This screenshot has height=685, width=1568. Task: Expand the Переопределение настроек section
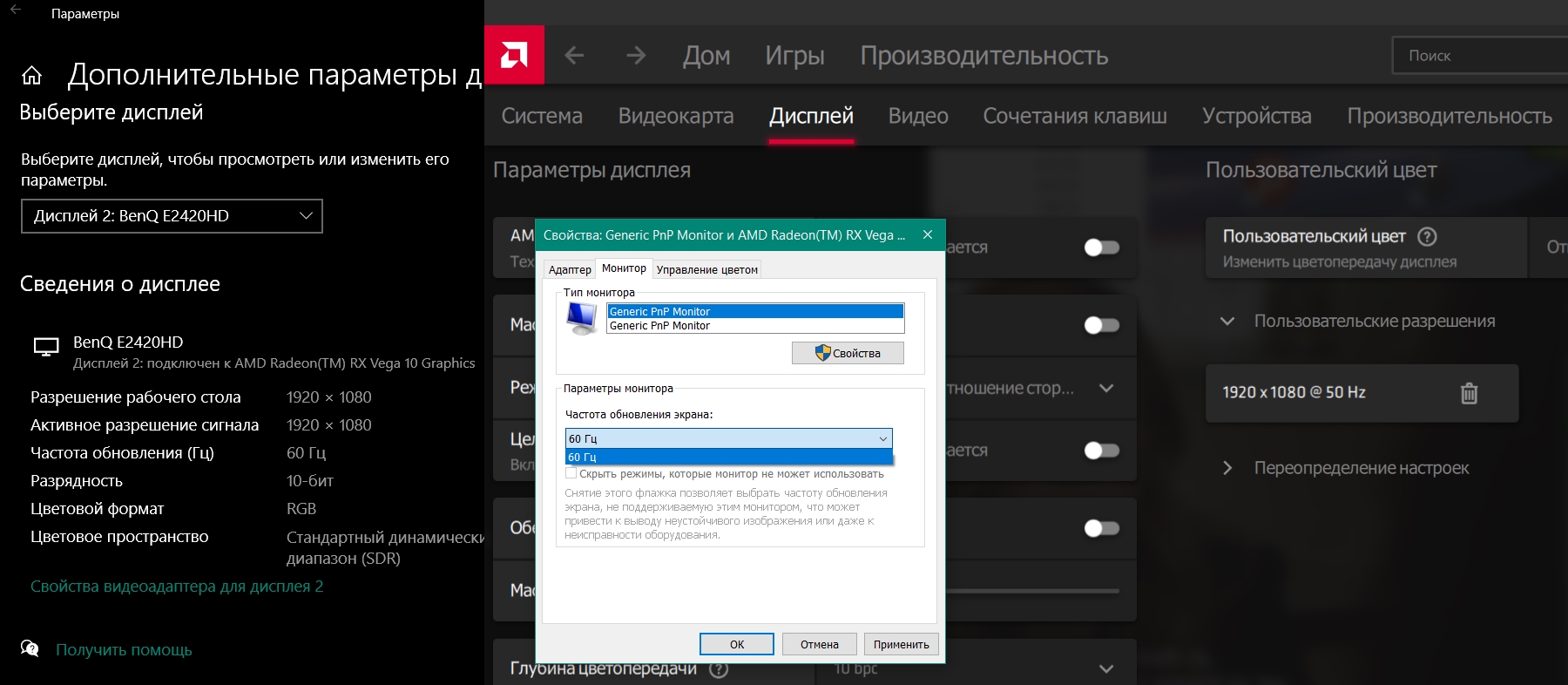coord(1227,468)
